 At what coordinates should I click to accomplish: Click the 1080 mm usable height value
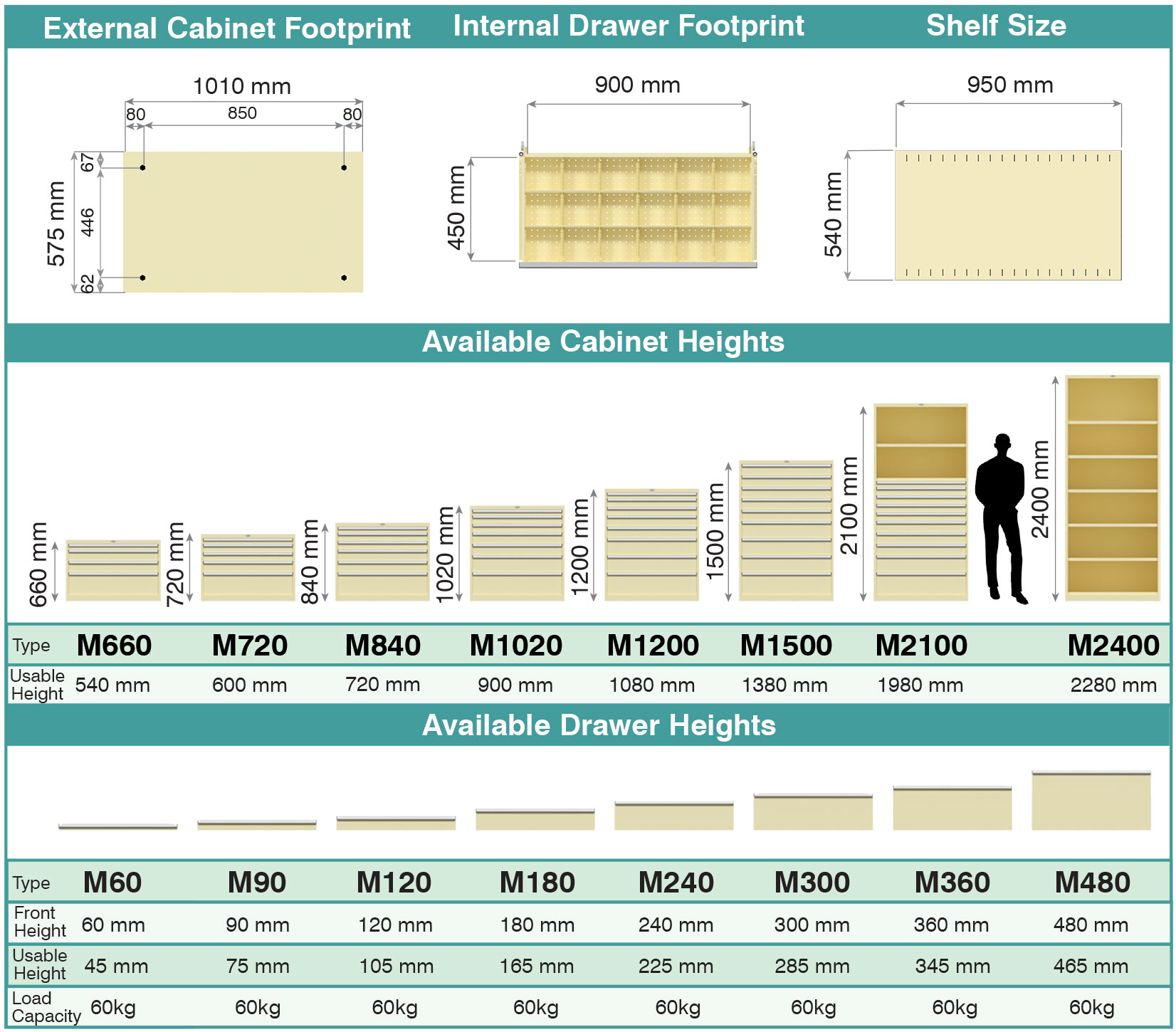click(652, 685)
